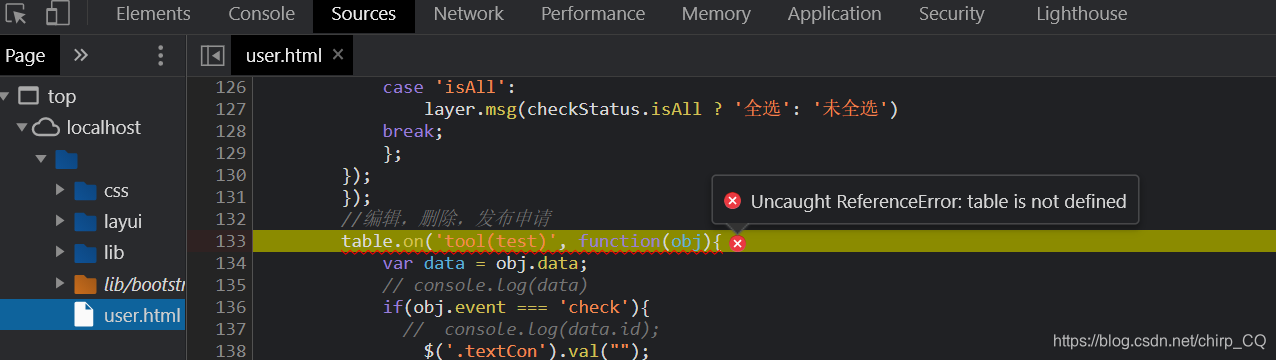Collapse the unnamed blue folder arrow
This screenshot has width=1276, height=360.
[41, 159]
